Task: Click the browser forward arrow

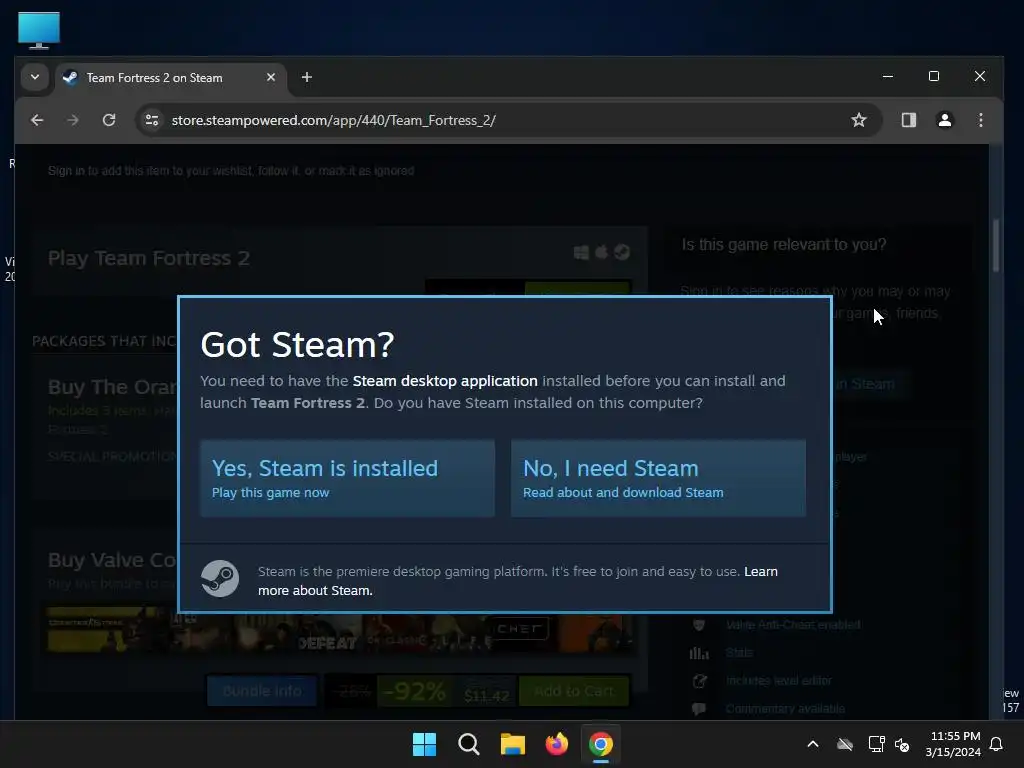Action: tap(73, 120)
